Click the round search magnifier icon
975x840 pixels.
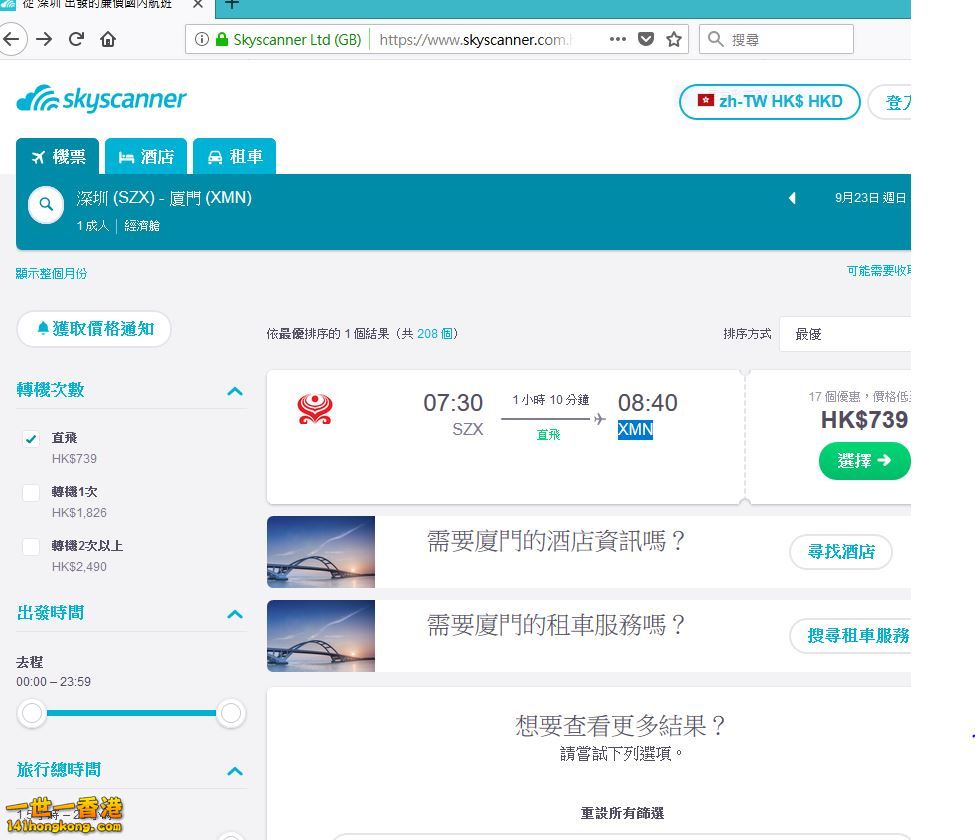(x=46, y=205)
